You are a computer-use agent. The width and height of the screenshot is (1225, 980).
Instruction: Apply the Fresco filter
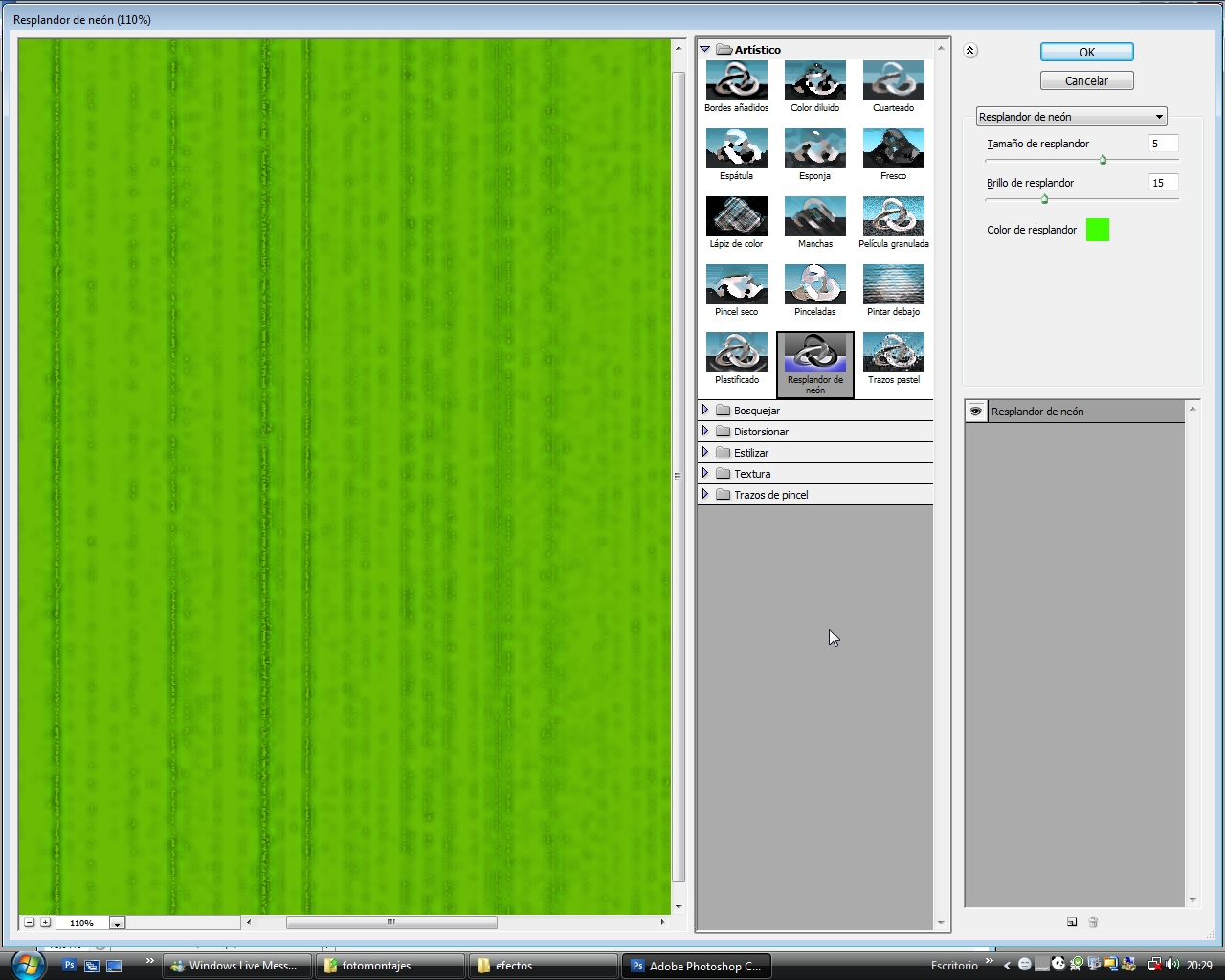[893, 148]
